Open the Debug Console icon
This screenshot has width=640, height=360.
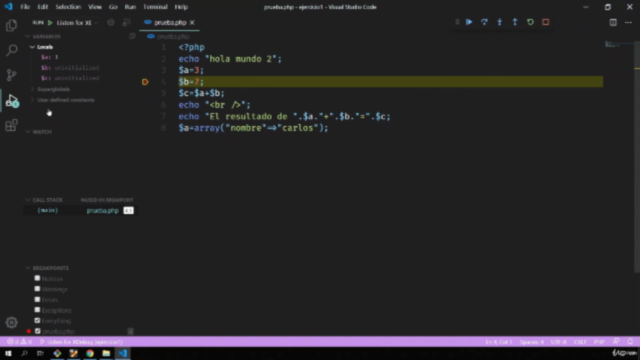point(126,23)
